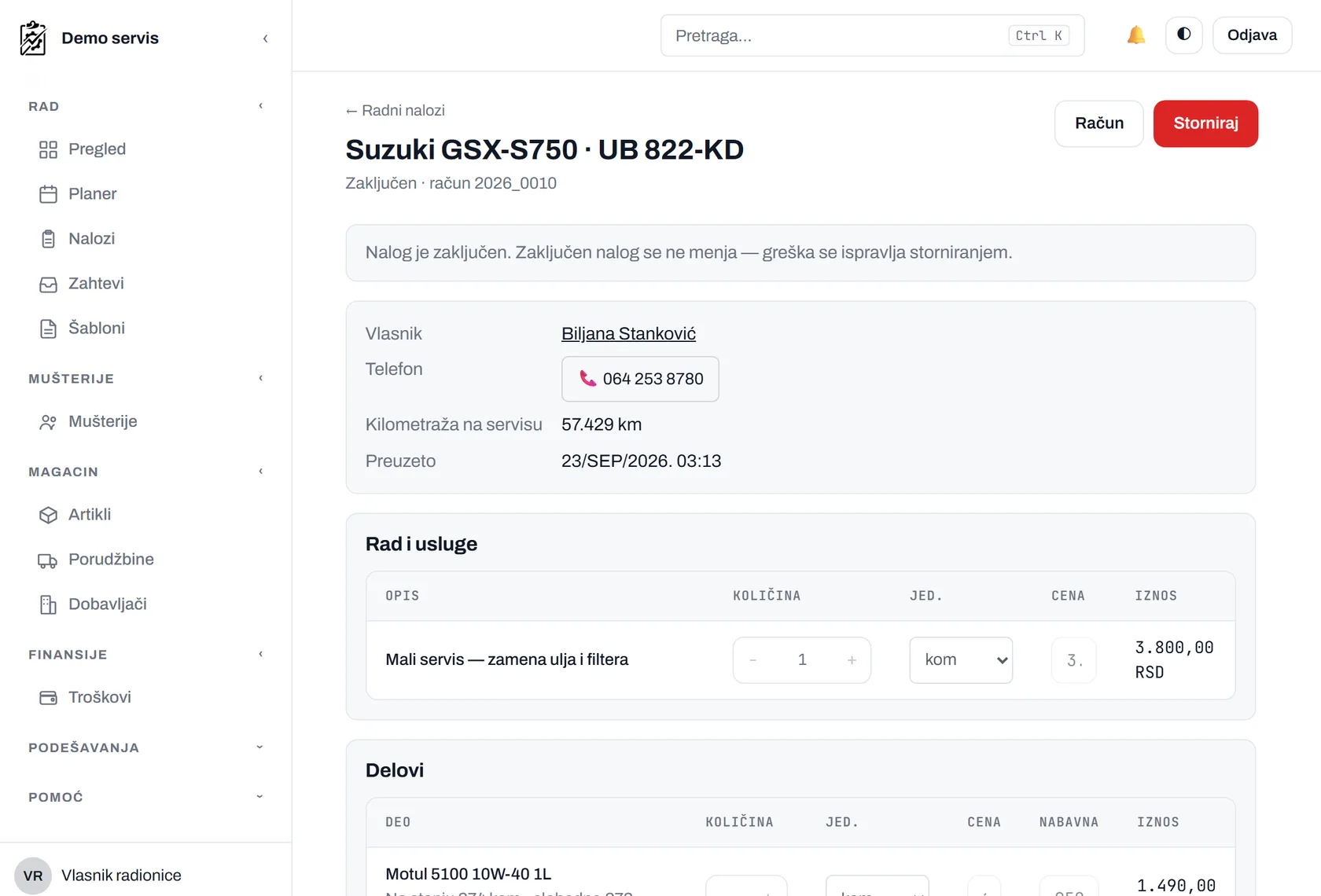Click the Troškovi wallet icon
This screenshot has width=1321, height=896.
(x=49, y=698)
